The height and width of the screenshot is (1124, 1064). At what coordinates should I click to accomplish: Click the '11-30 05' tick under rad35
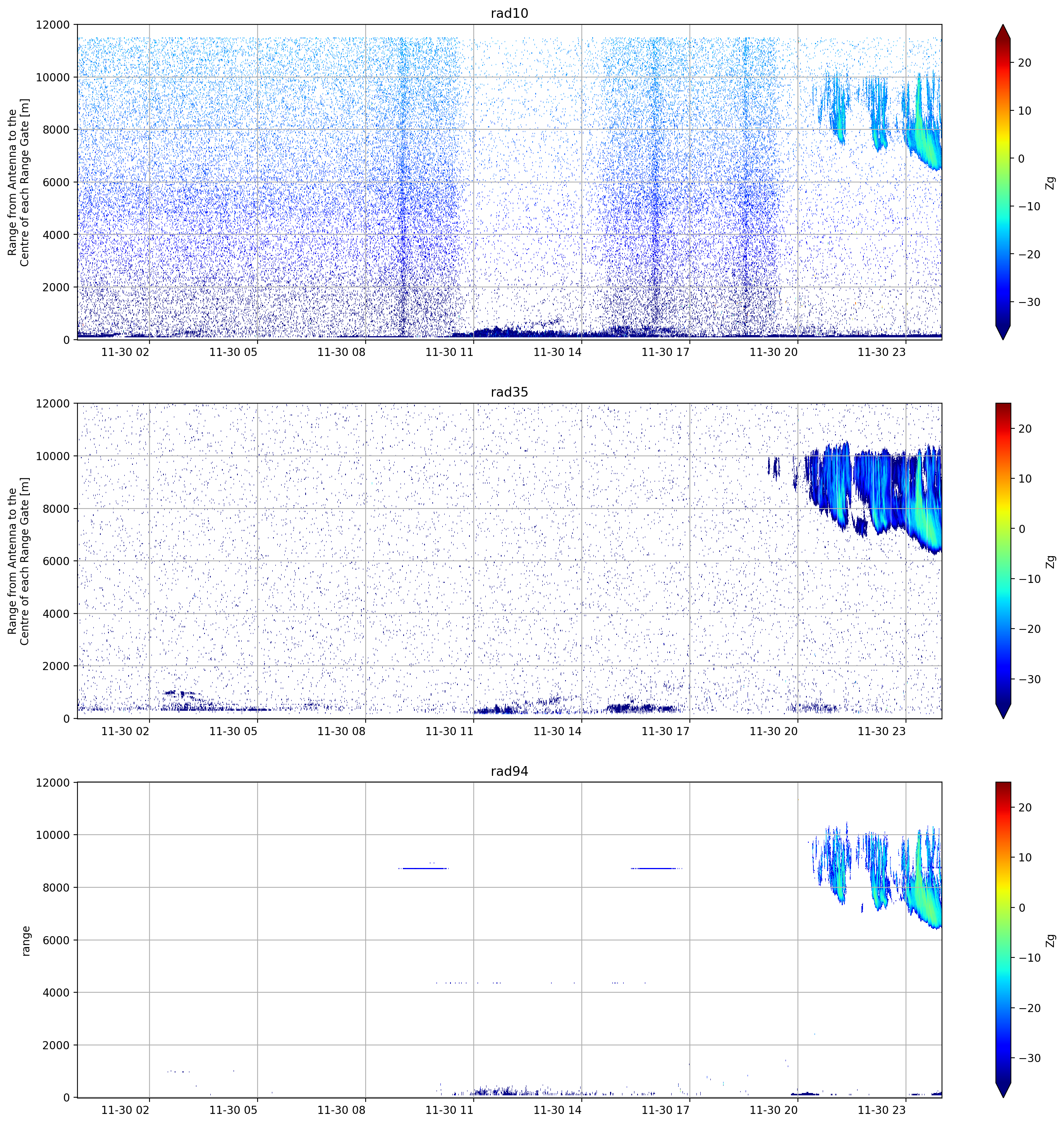(x=233, y=731)
